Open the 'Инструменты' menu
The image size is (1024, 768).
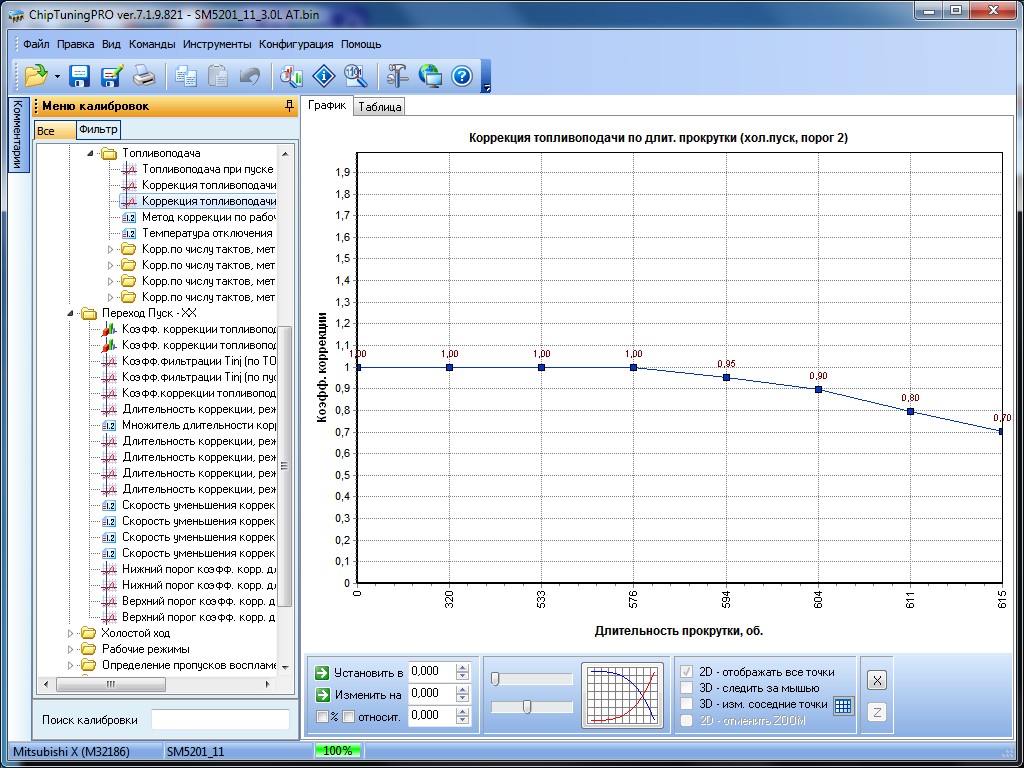coord(217,44)
